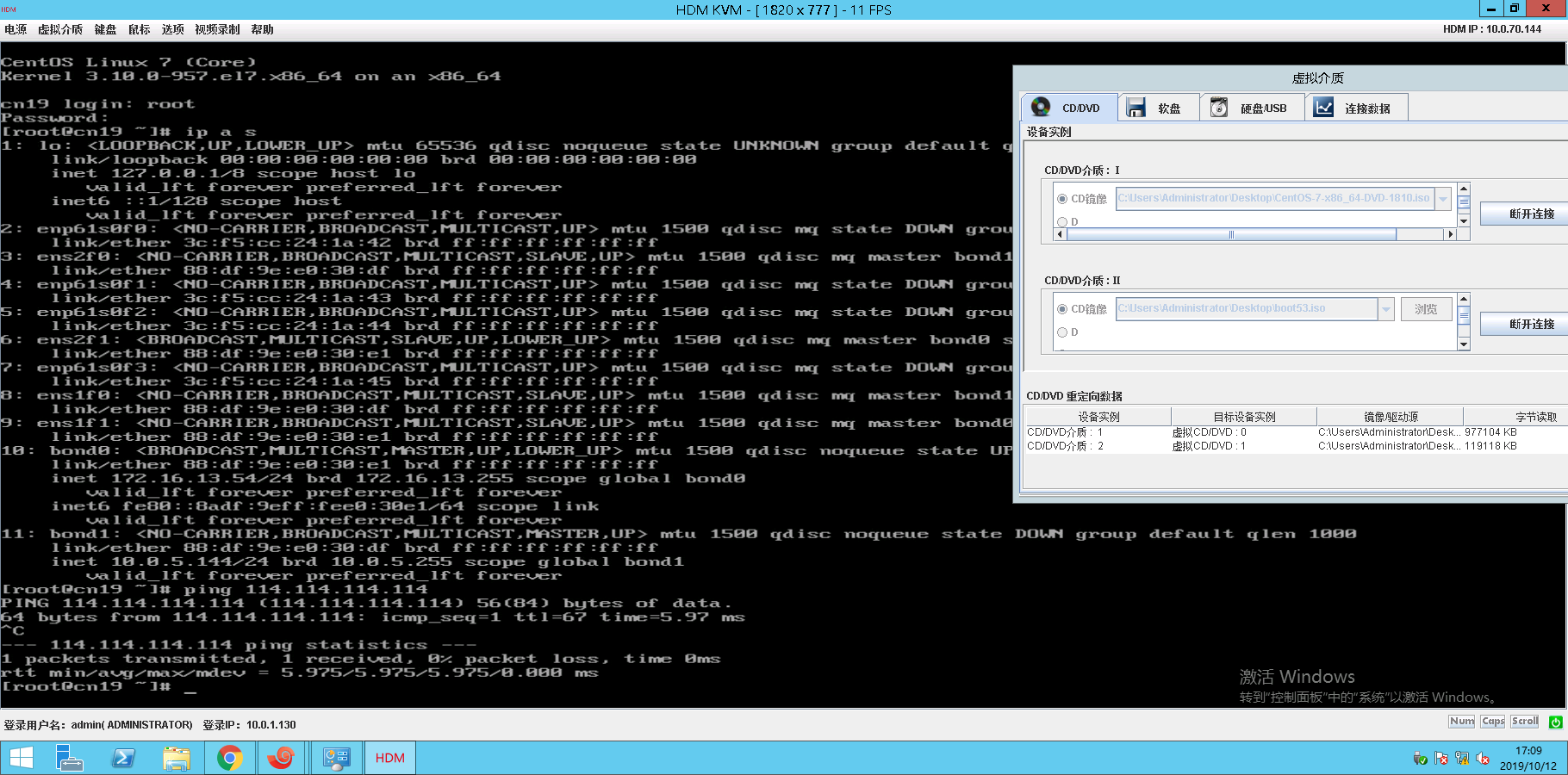
Task: Open File Explorer from taskbar
Action: tap(177, 758)
